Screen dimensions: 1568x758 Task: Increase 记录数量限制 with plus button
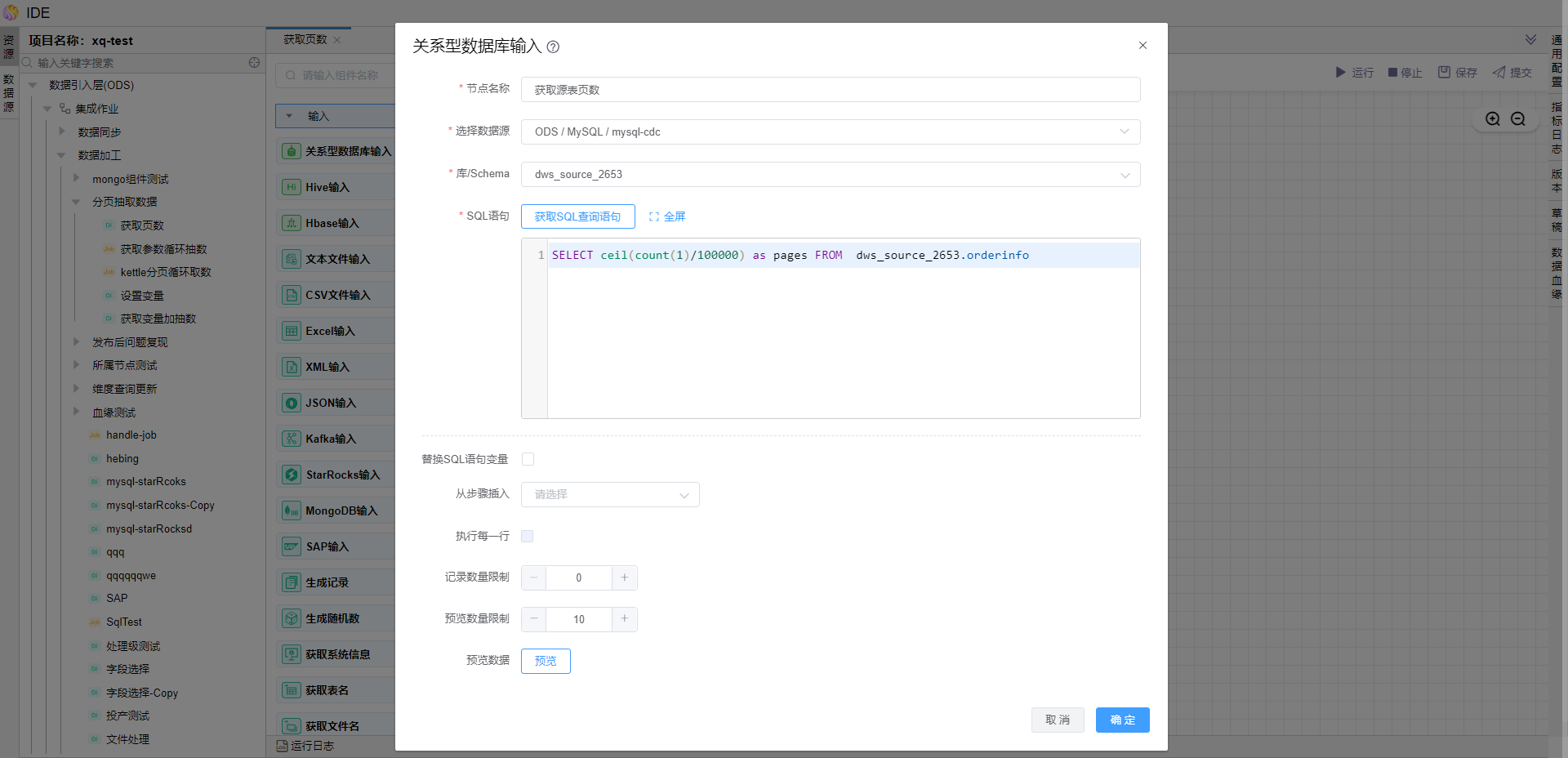pyautogui.click(x=624, y=577)
